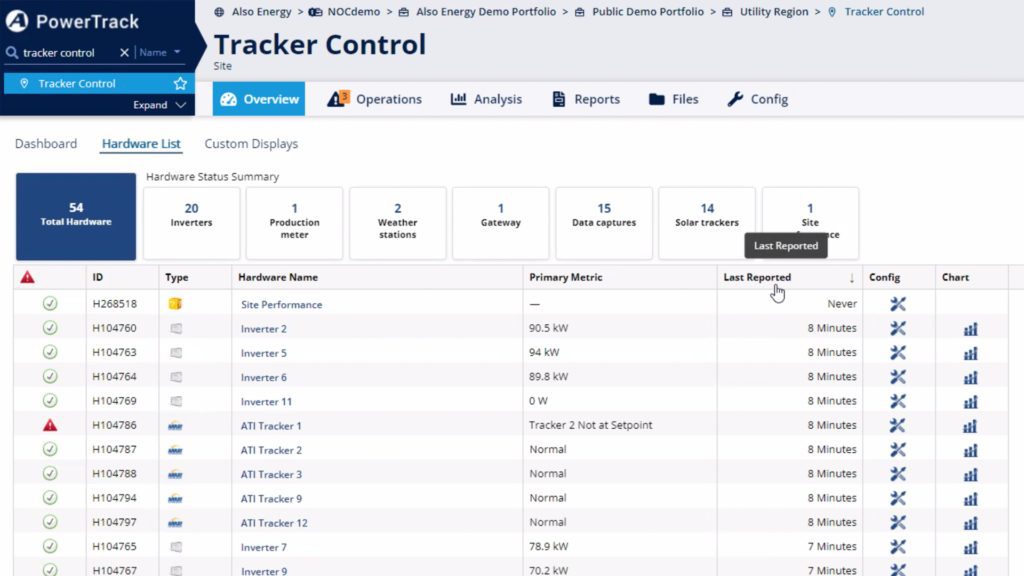Filter by the 1 Production meter card
The width and height of the screenshot is (1024, 576).
click(295, 223)
